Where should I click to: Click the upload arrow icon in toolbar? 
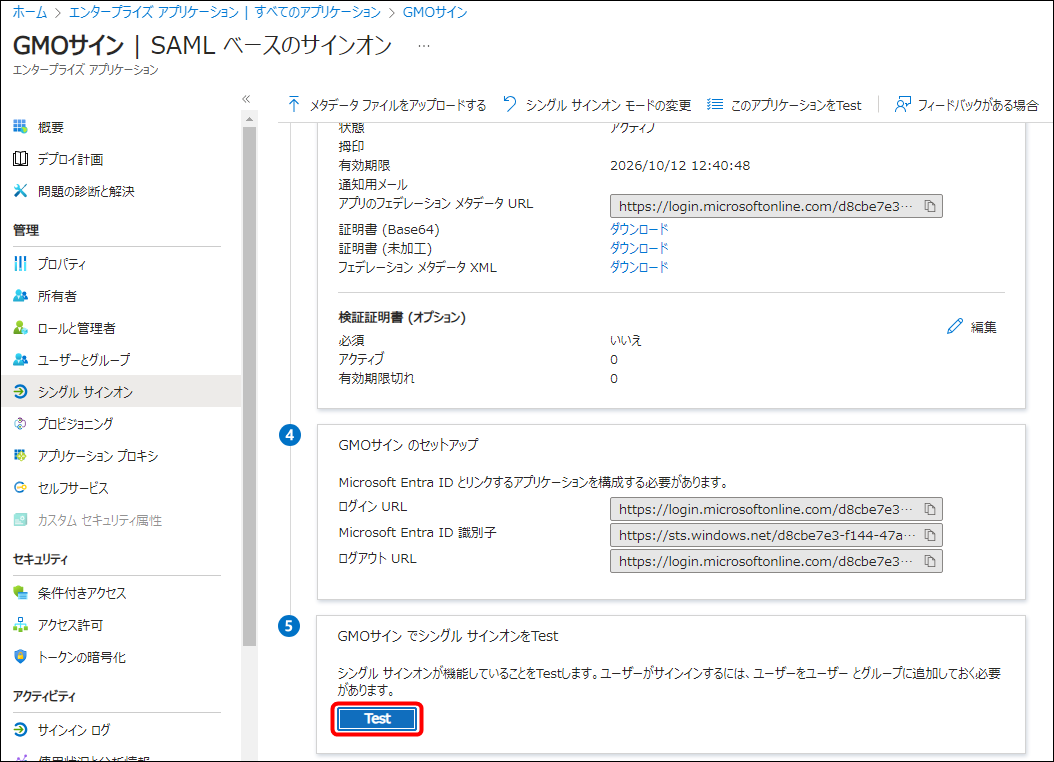pyautogui.click(x=294, y=104)
